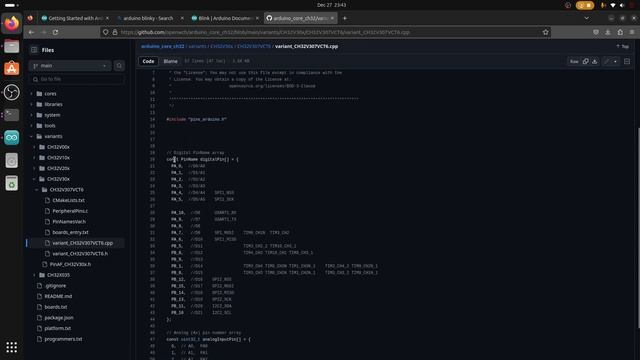Show Applications grid in dock

click(11, 347)
